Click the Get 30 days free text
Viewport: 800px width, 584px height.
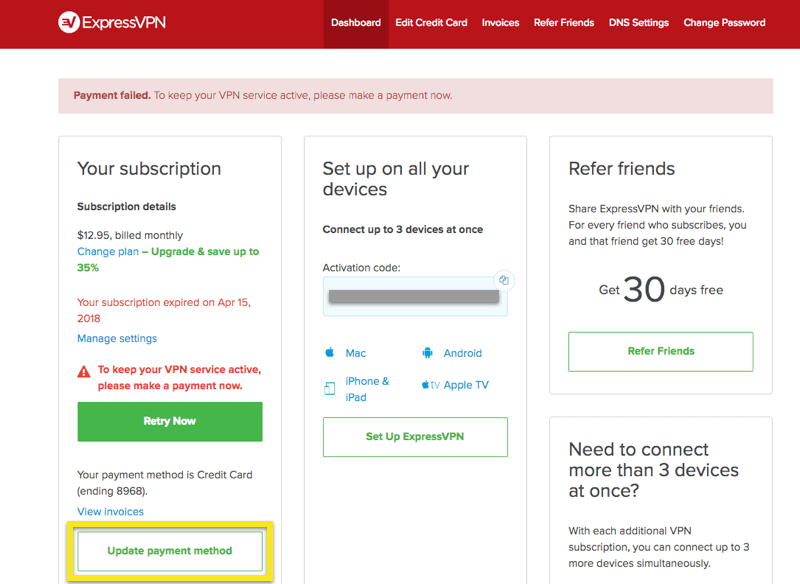[x=661, y=289]
